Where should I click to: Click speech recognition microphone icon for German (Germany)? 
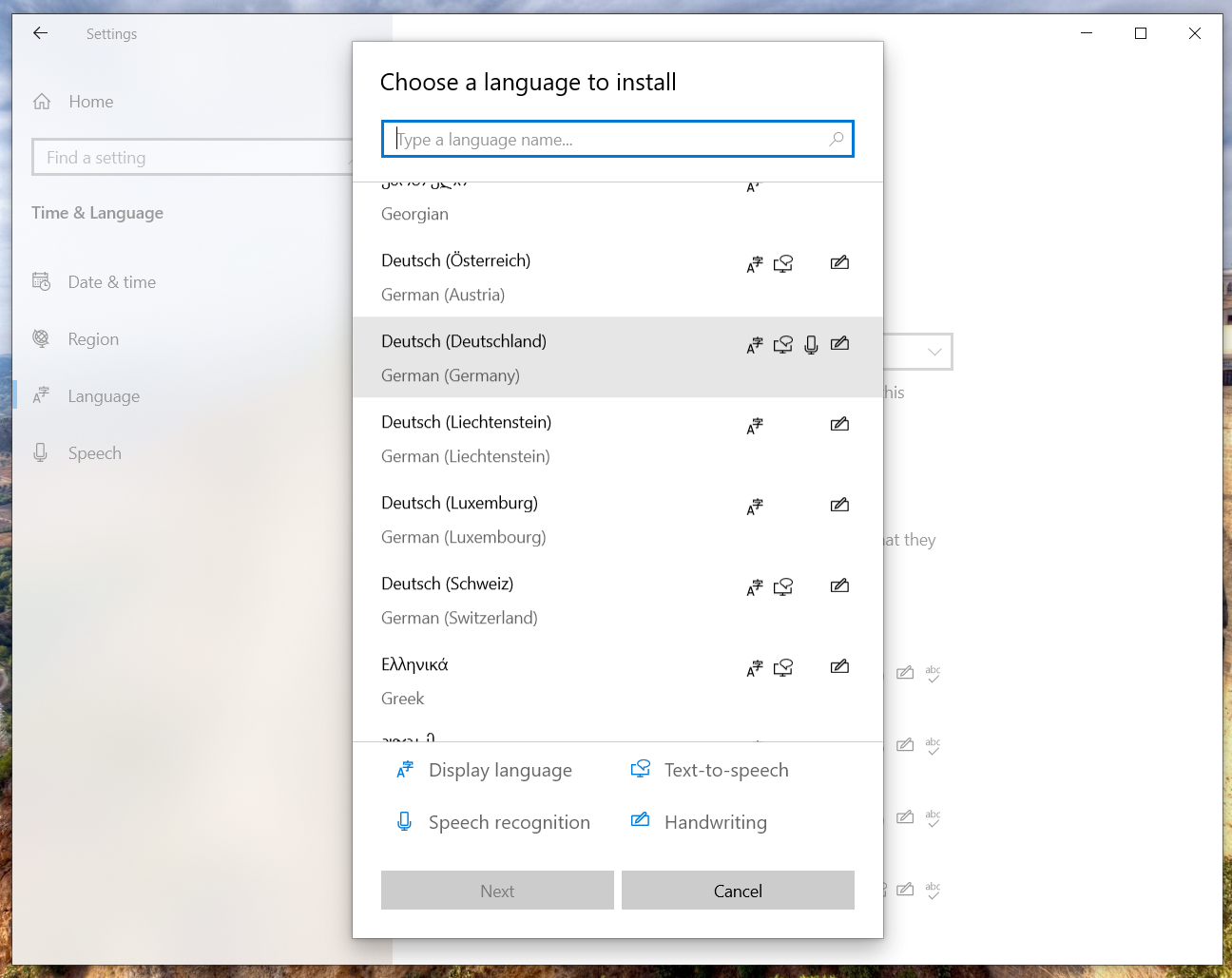pyautogui.click(x=811, y=345)
